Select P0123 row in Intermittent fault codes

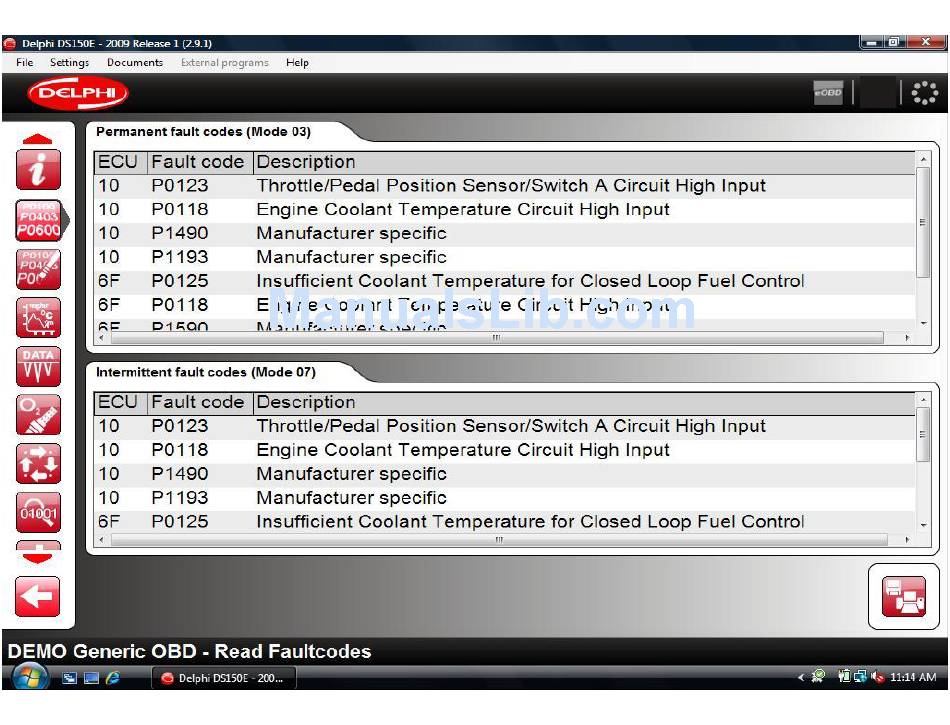[505, 426]
